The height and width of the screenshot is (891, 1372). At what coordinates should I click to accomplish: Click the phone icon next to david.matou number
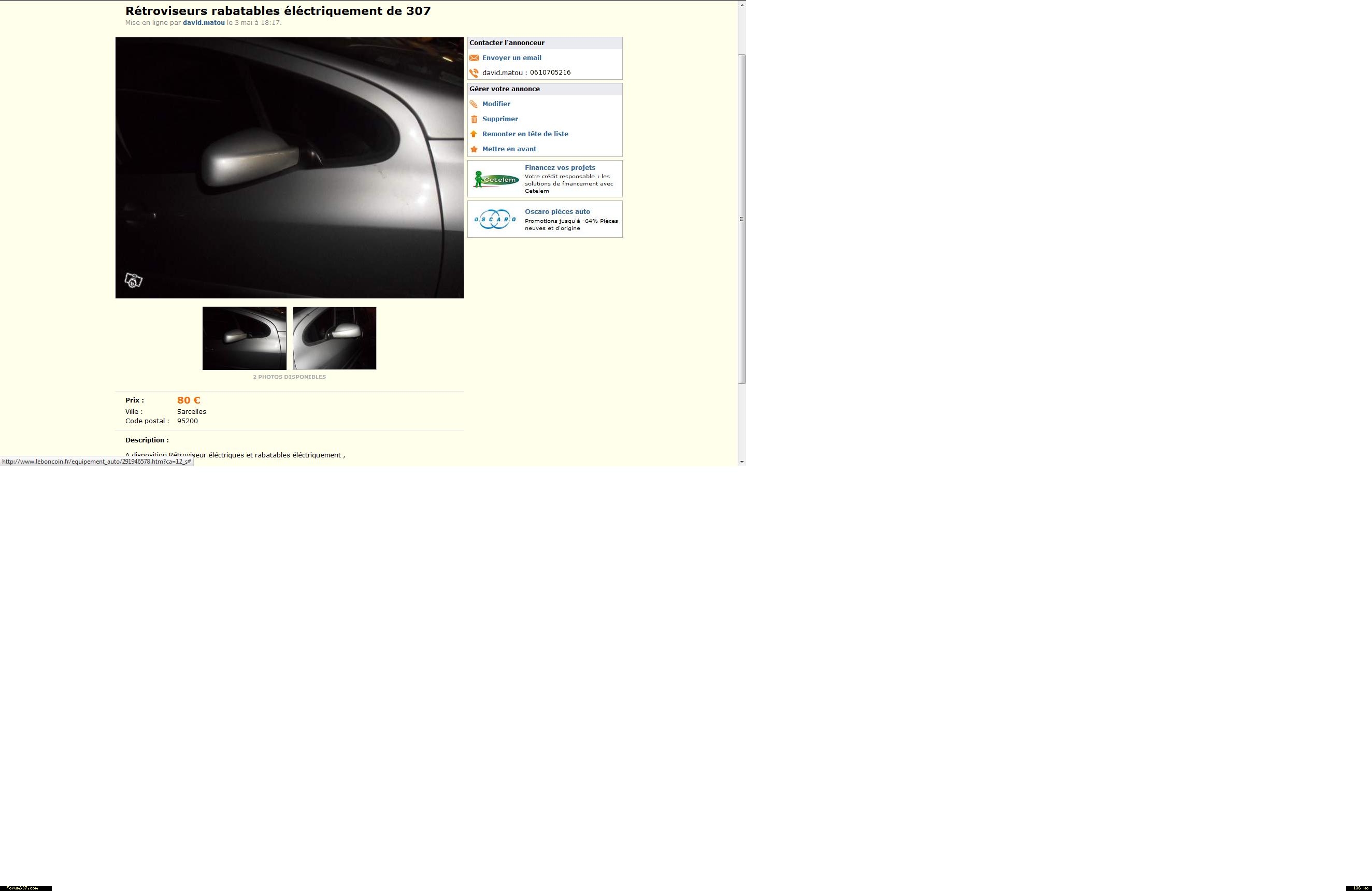click(474, 73)
